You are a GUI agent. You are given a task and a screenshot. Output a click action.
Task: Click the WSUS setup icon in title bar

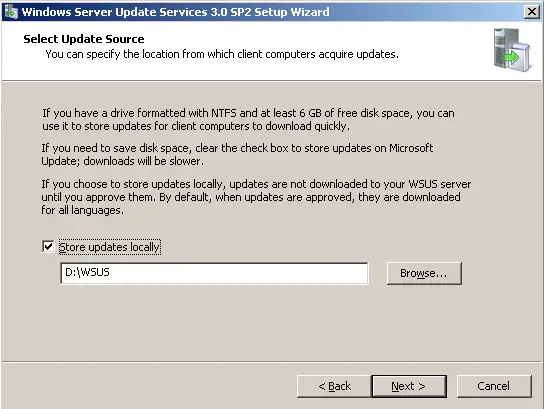pos(10,12)
